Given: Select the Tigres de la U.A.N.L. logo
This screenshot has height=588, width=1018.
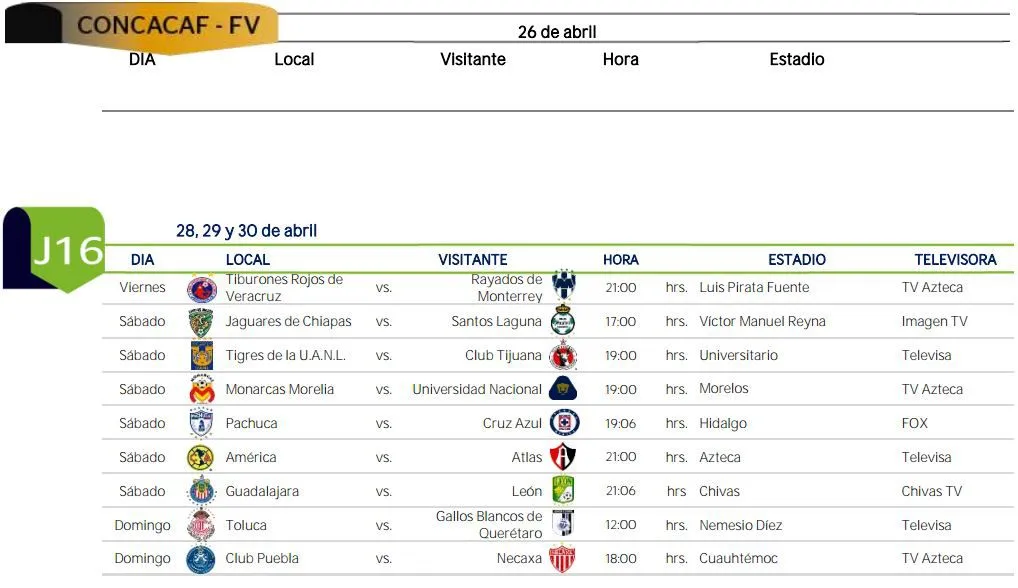Looking at the screenshot, I should (x=202, y=356).
